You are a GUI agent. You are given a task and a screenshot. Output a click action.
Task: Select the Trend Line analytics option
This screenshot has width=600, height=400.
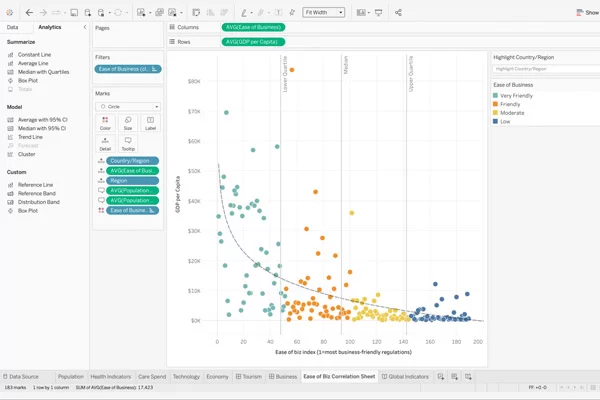click(32, 136)
